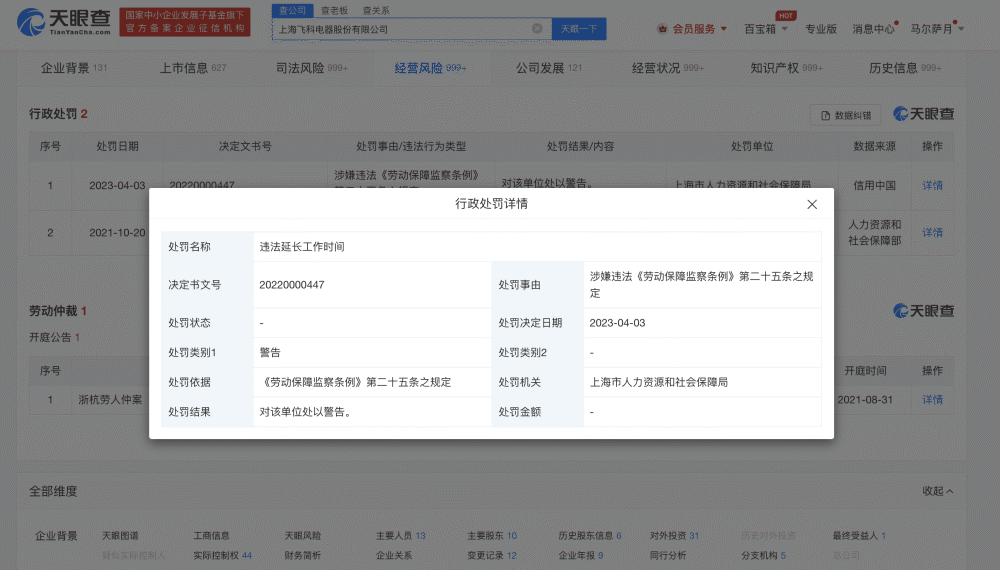Open 详情 for the 2021-10-20 penalty row
The width and height of the screenshot is (1000, 570).
932,232
